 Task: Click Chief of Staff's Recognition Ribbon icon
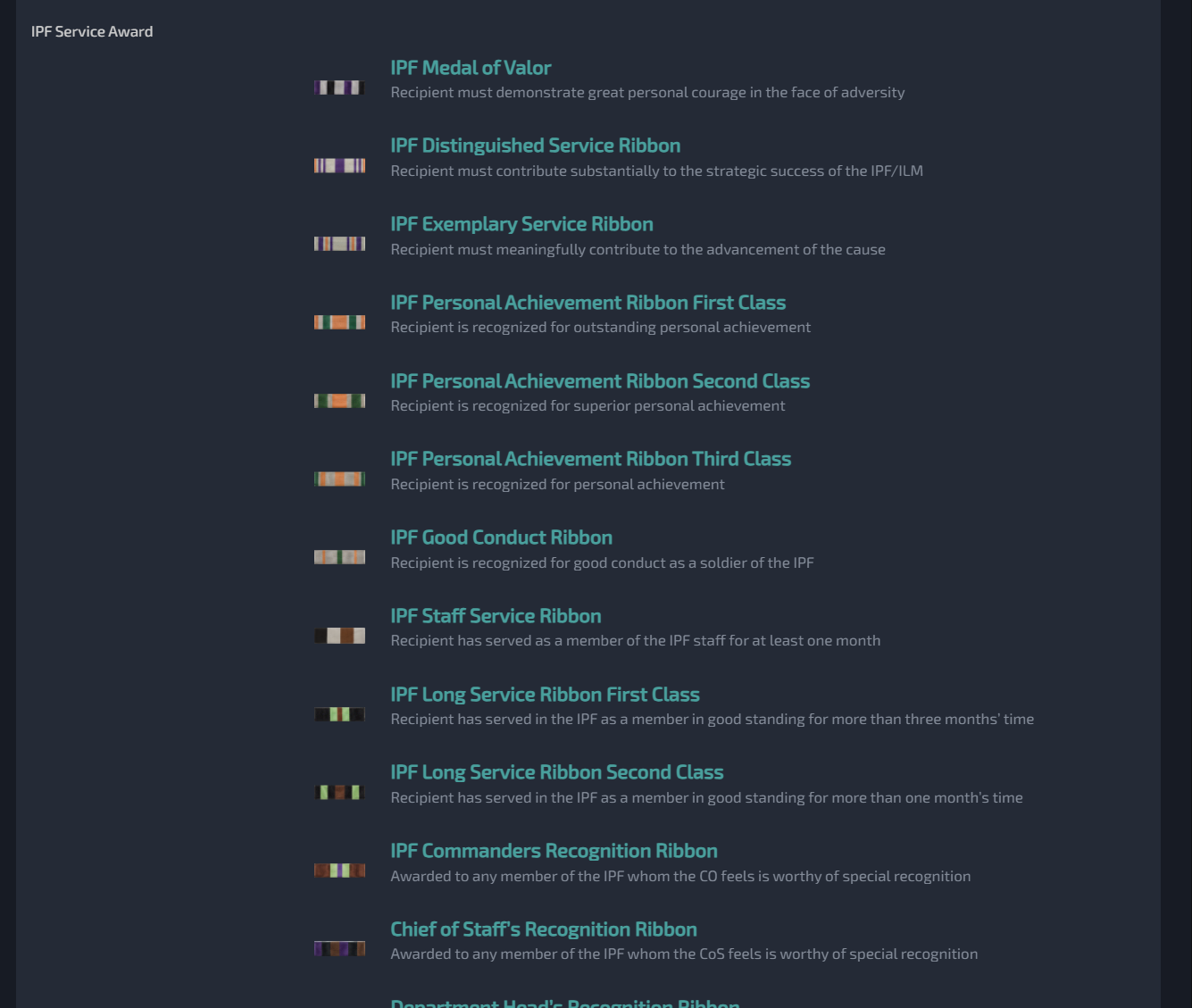coord(339,948)
